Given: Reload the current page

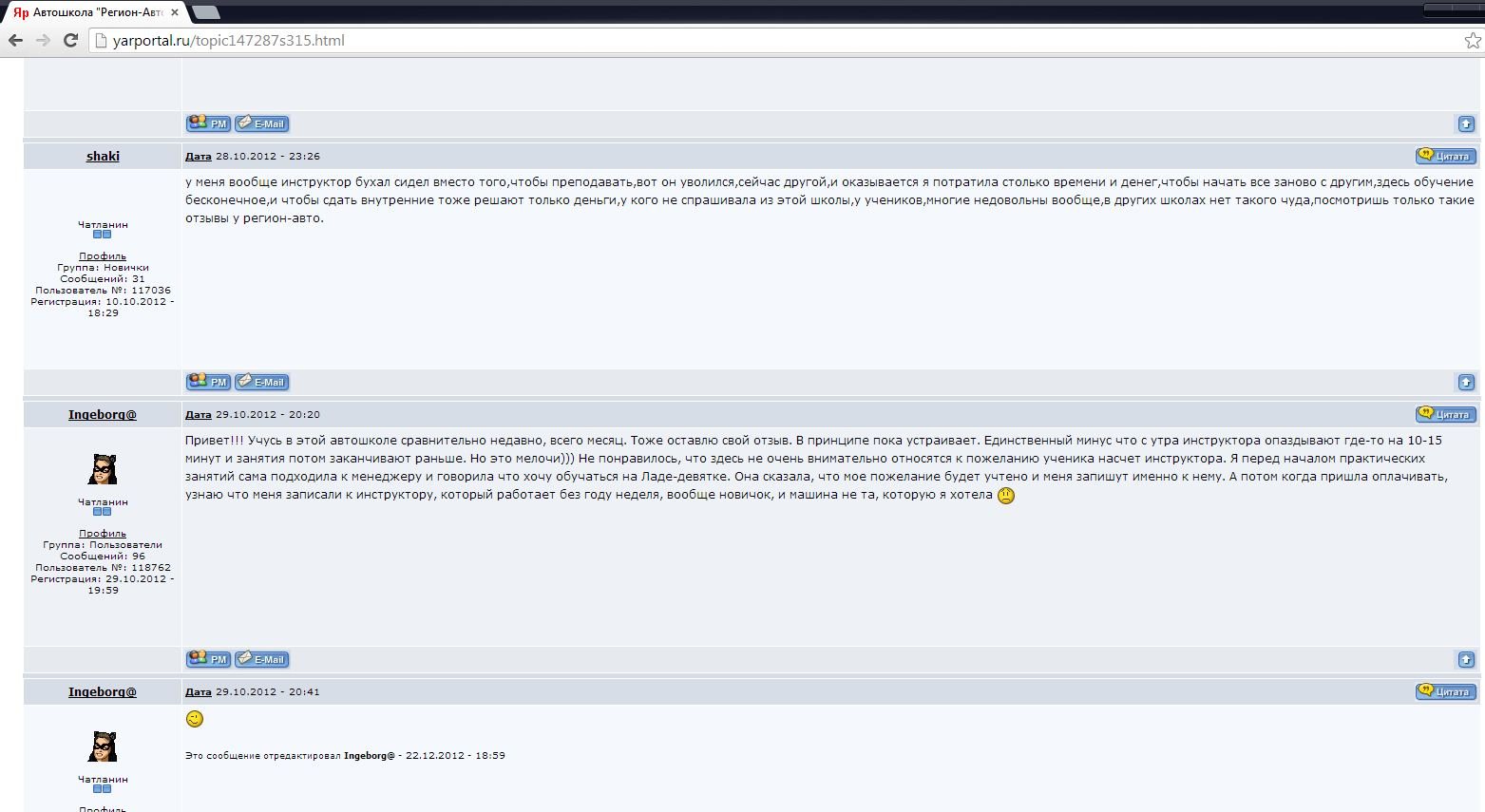Looking at the screenshot, I should 70,40.
